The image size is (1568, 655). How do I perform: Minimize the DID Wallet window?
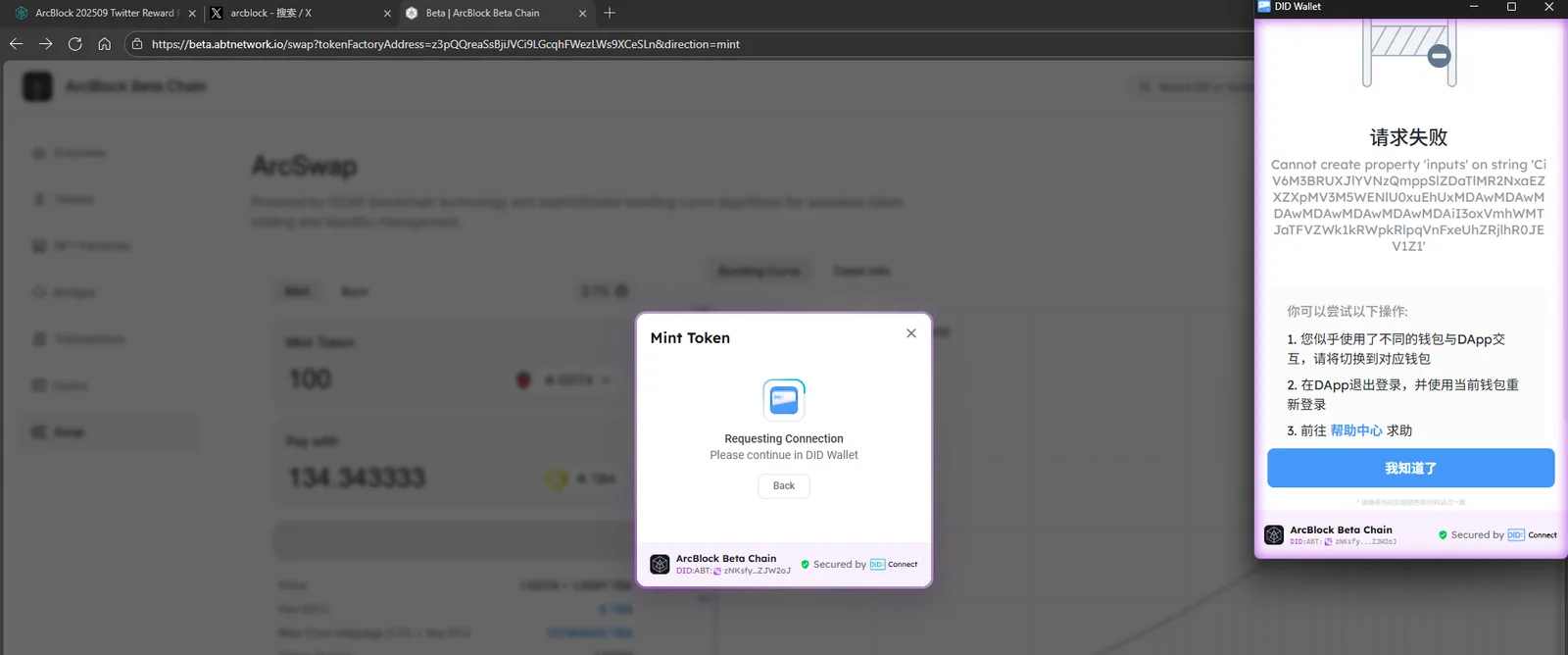[1474, 6]
